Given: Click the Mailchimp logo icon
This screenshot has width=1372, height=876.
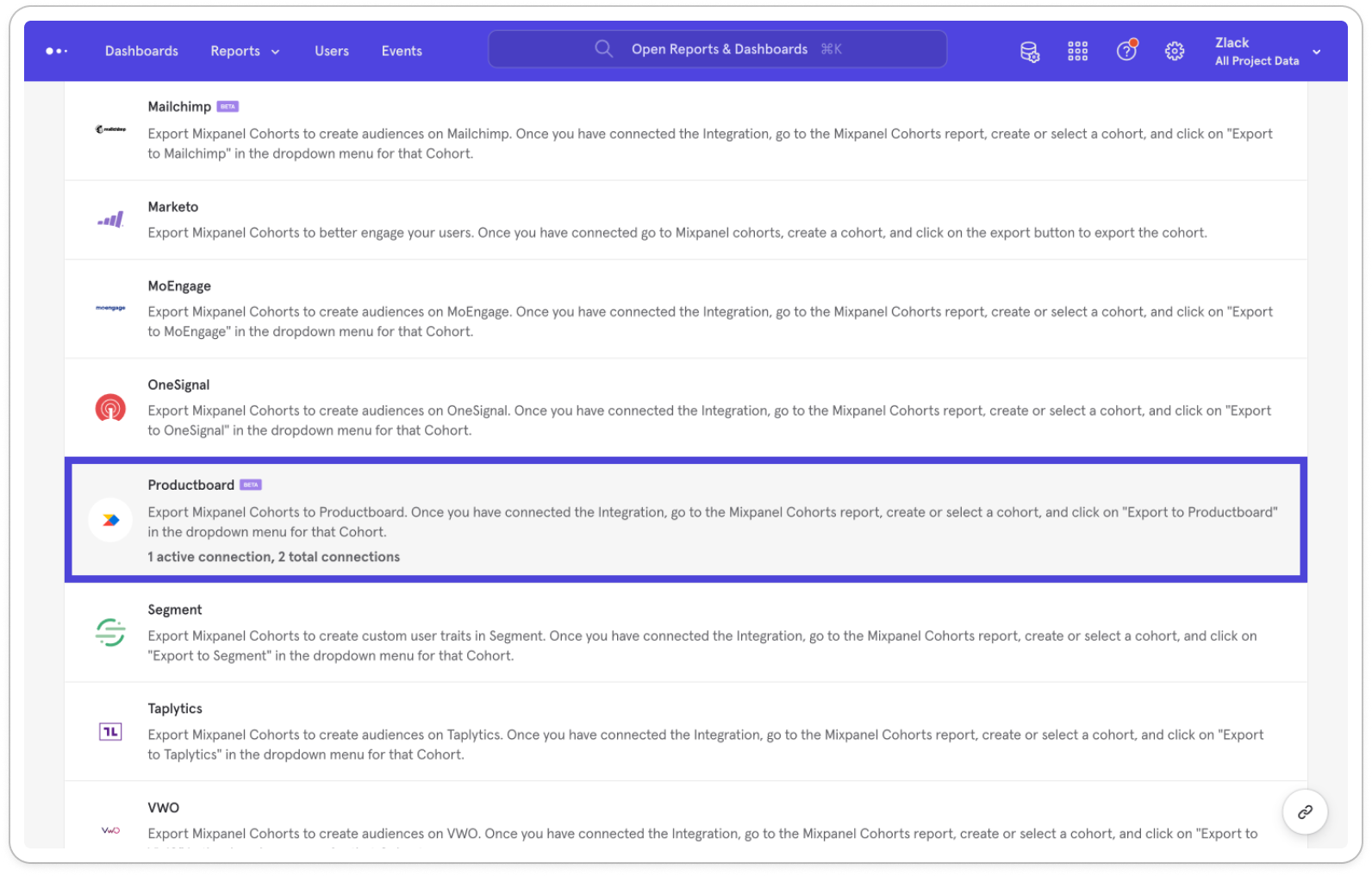Looking at the screenshot, I should 110,129.
